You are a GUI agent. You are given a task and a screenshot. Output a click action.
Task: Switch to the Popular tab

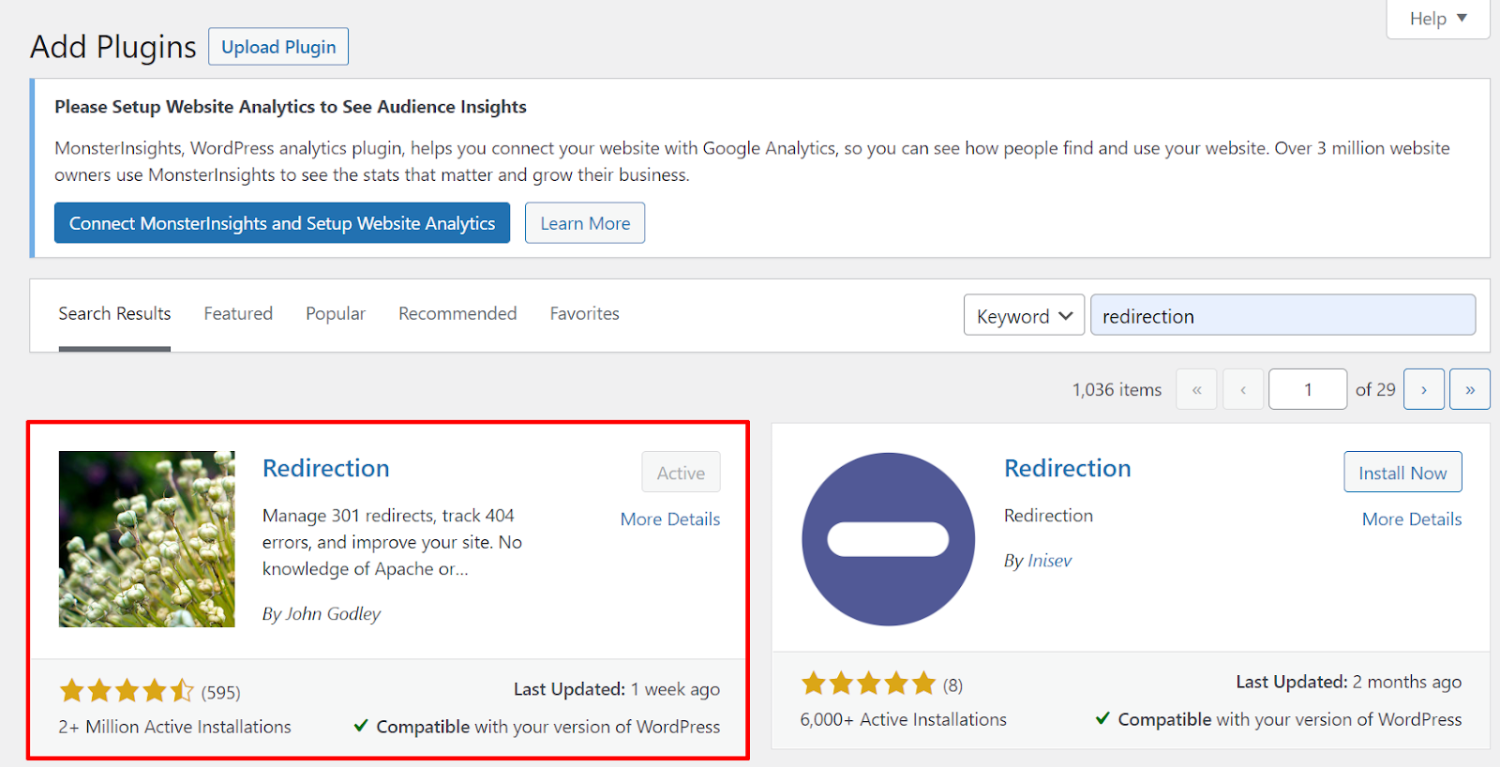click(336, 314)
